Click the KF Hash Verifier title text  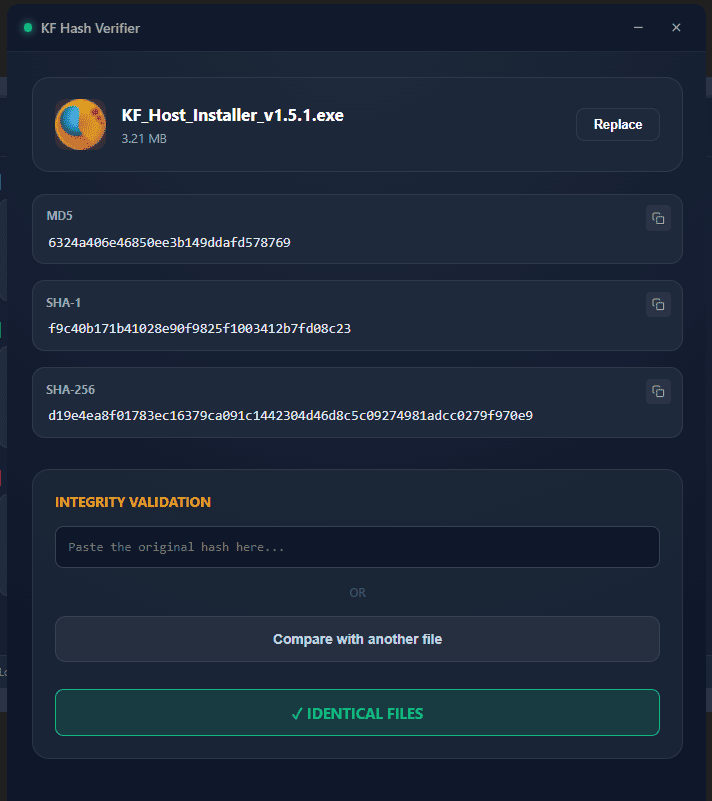click(x=90, y=28)
